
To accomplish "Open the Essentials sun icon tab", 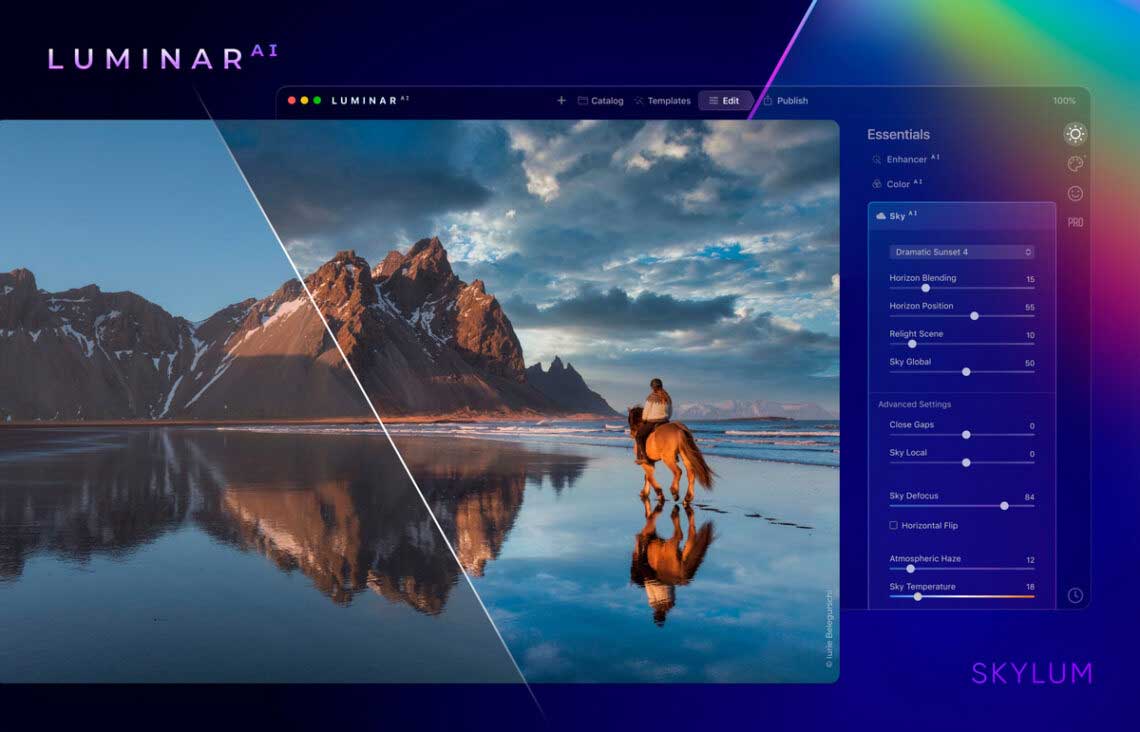I will point(1075,134).
